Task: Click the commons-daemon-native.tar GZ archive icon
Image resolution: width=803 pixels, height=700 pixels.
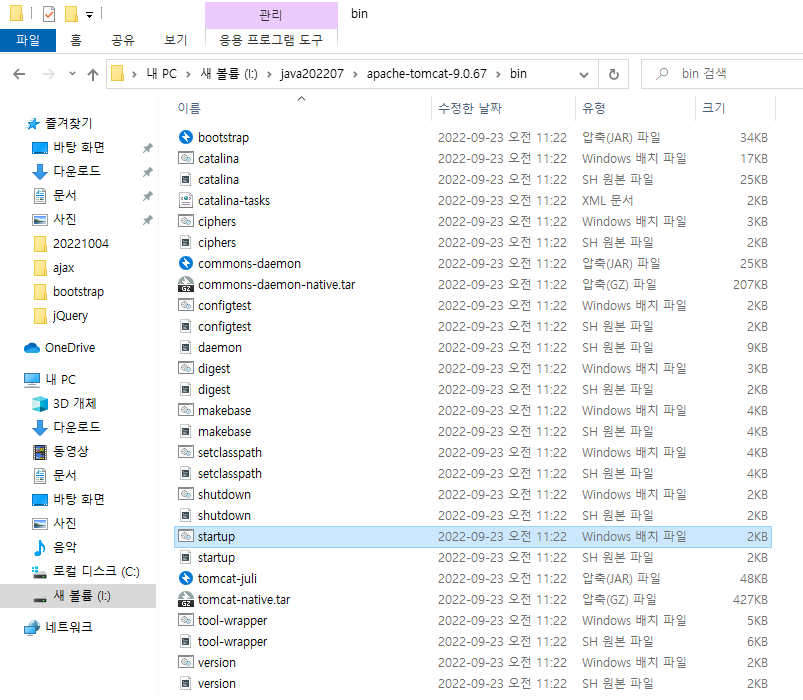Action: point(185,284)
